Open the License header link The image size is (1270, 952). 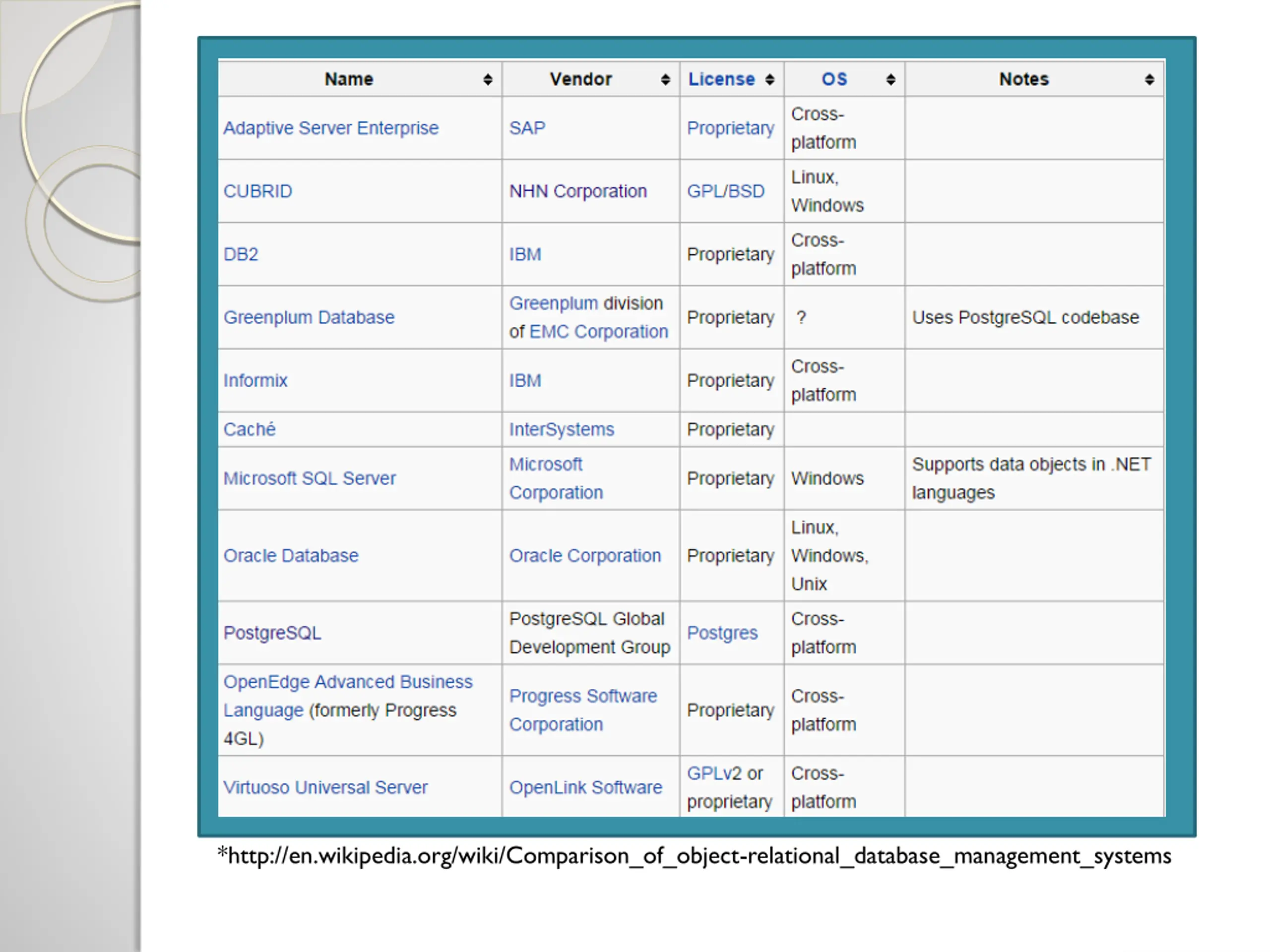(x=721, y=79)
